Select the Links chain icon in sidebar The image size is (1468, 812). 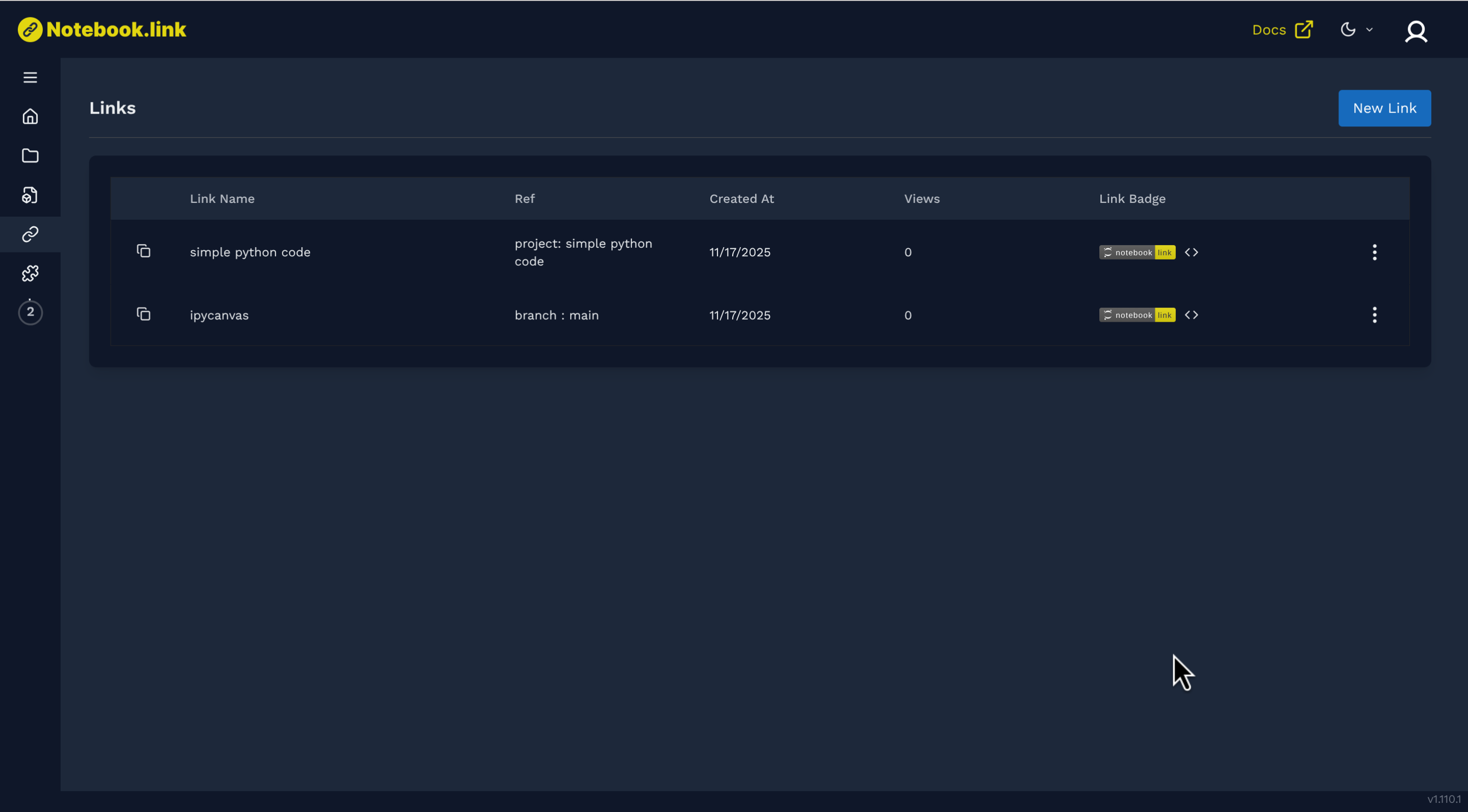coord(30,234)
